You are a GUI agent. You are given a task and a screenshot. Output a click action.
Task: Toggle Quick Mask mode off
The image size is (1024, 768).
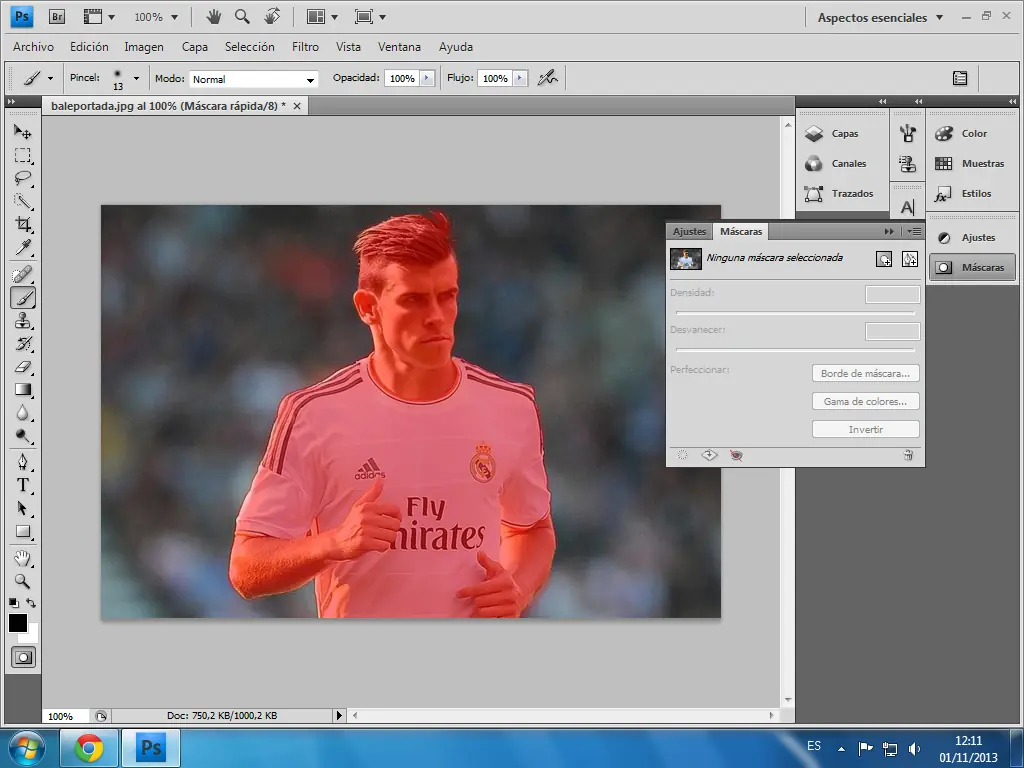tap(23, 657)
